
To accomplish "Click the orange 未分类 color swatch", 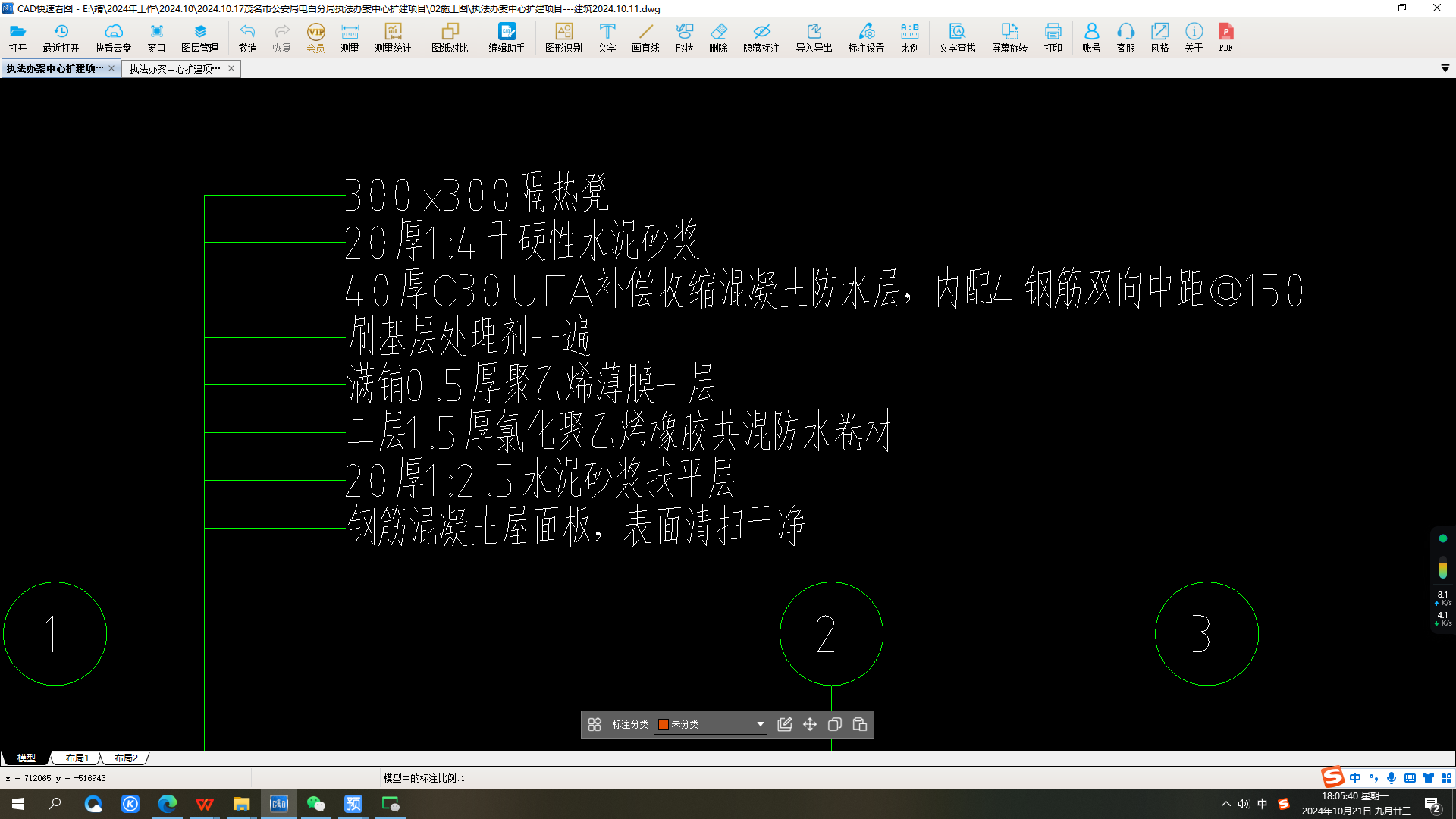I will pyautogui.click(x=664, y=724).
